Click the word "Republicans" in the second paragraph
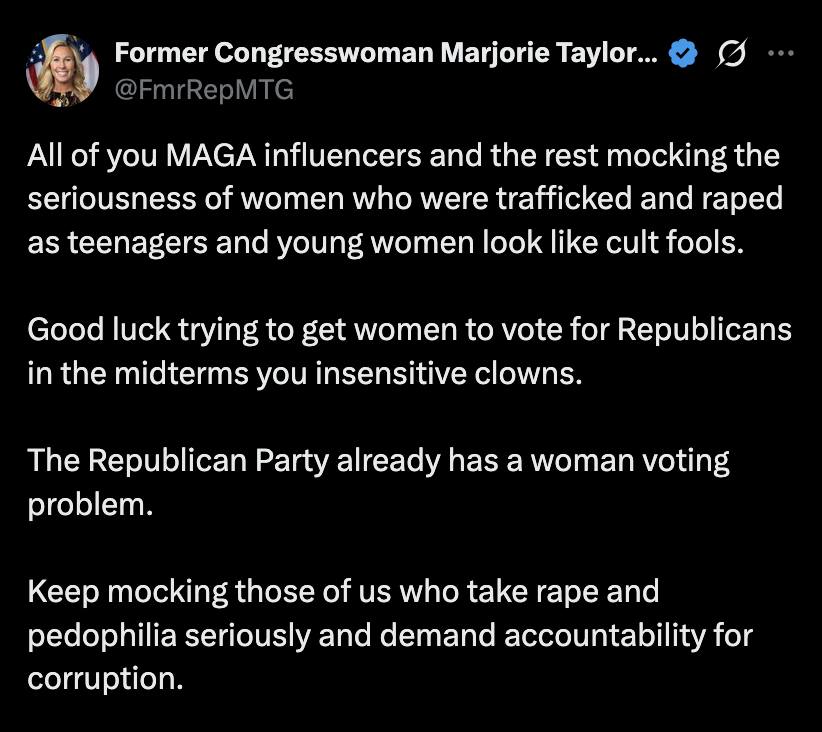Screen dimensions: 822x732 click(704, 329)
